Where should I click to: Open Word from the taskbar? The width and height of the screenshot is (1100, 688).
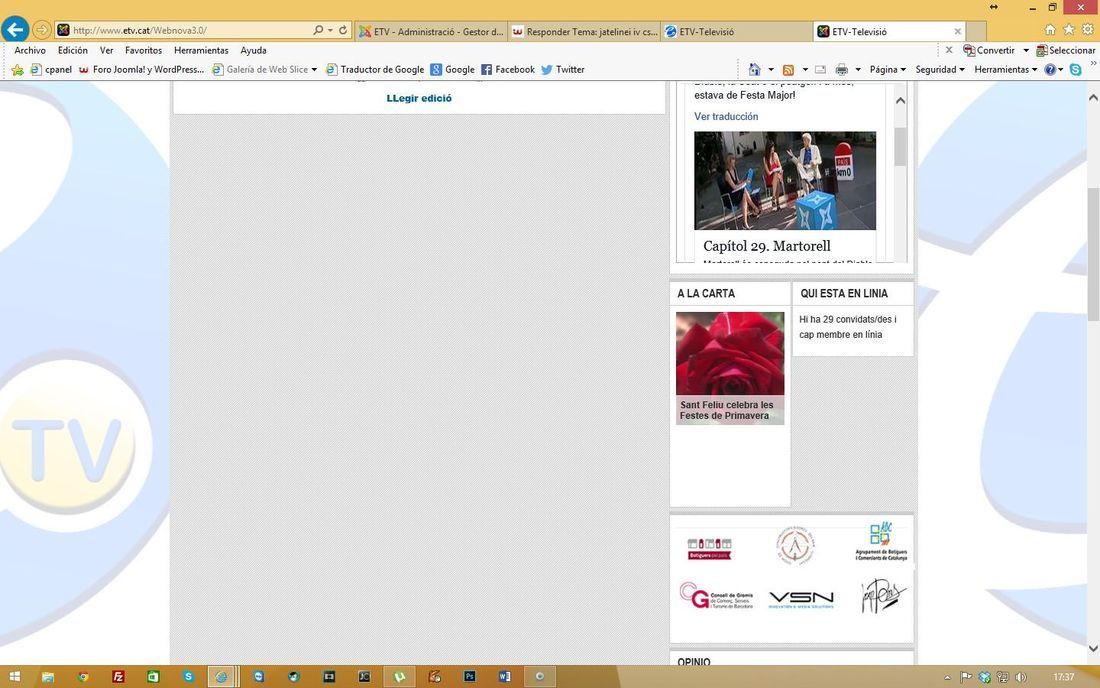(504, 677)
